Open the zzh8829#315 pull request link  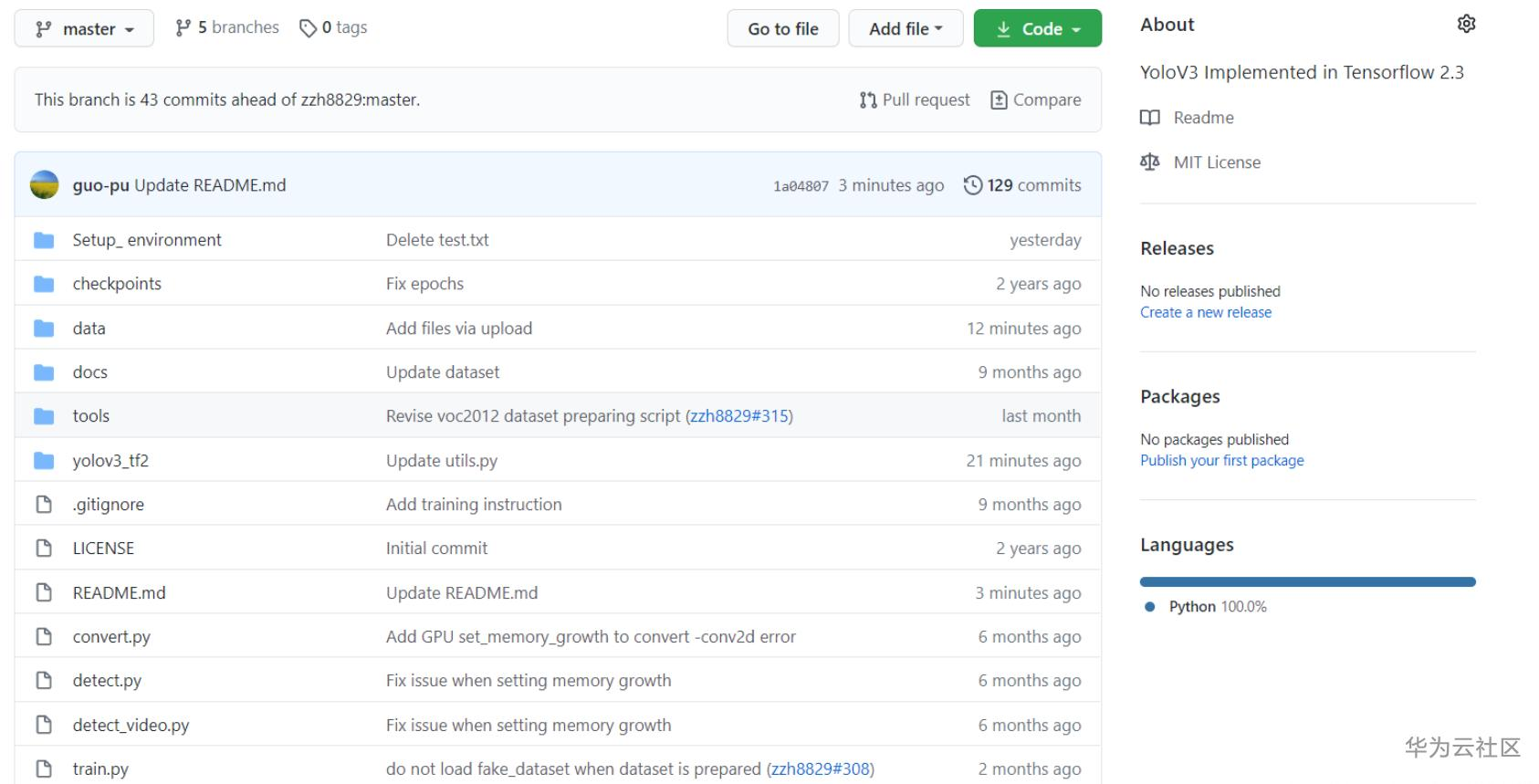coord(739,416)
